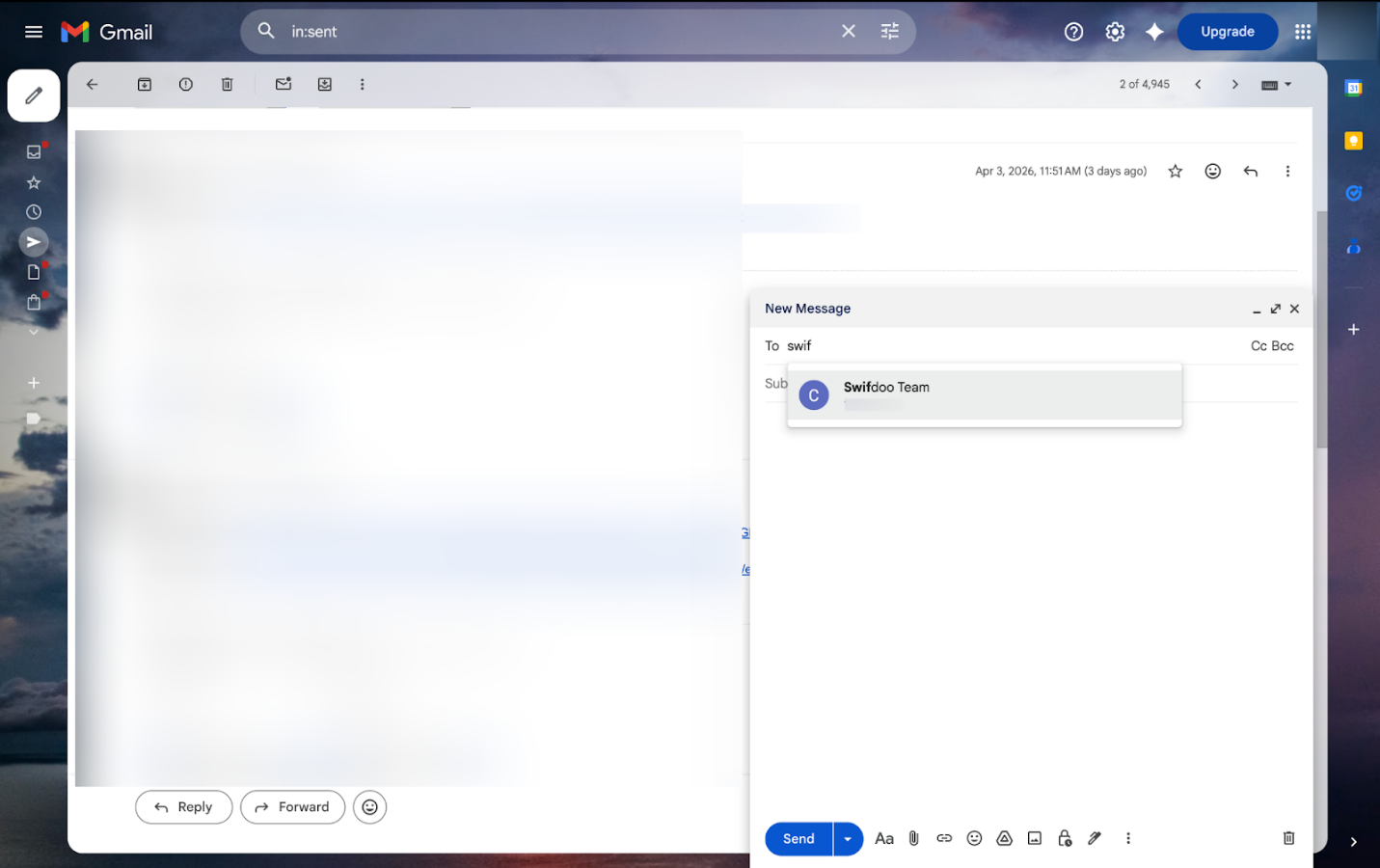This screenshot has height=868, width=1380.
Task: Open the Compose pencil button
Action: click(33, 95)
